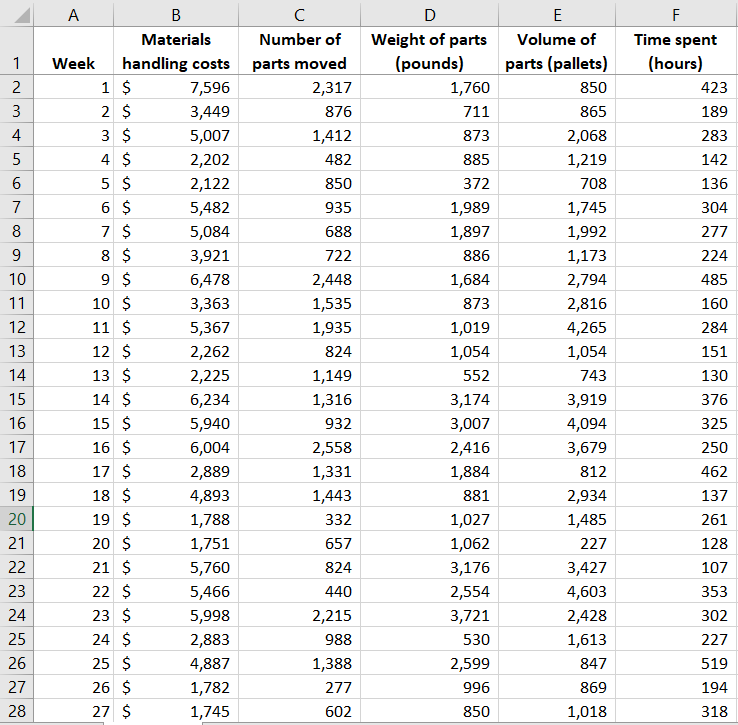Click the parts moved cell 2,558
The height and width of the screenshot is (725, 738).
299,447
